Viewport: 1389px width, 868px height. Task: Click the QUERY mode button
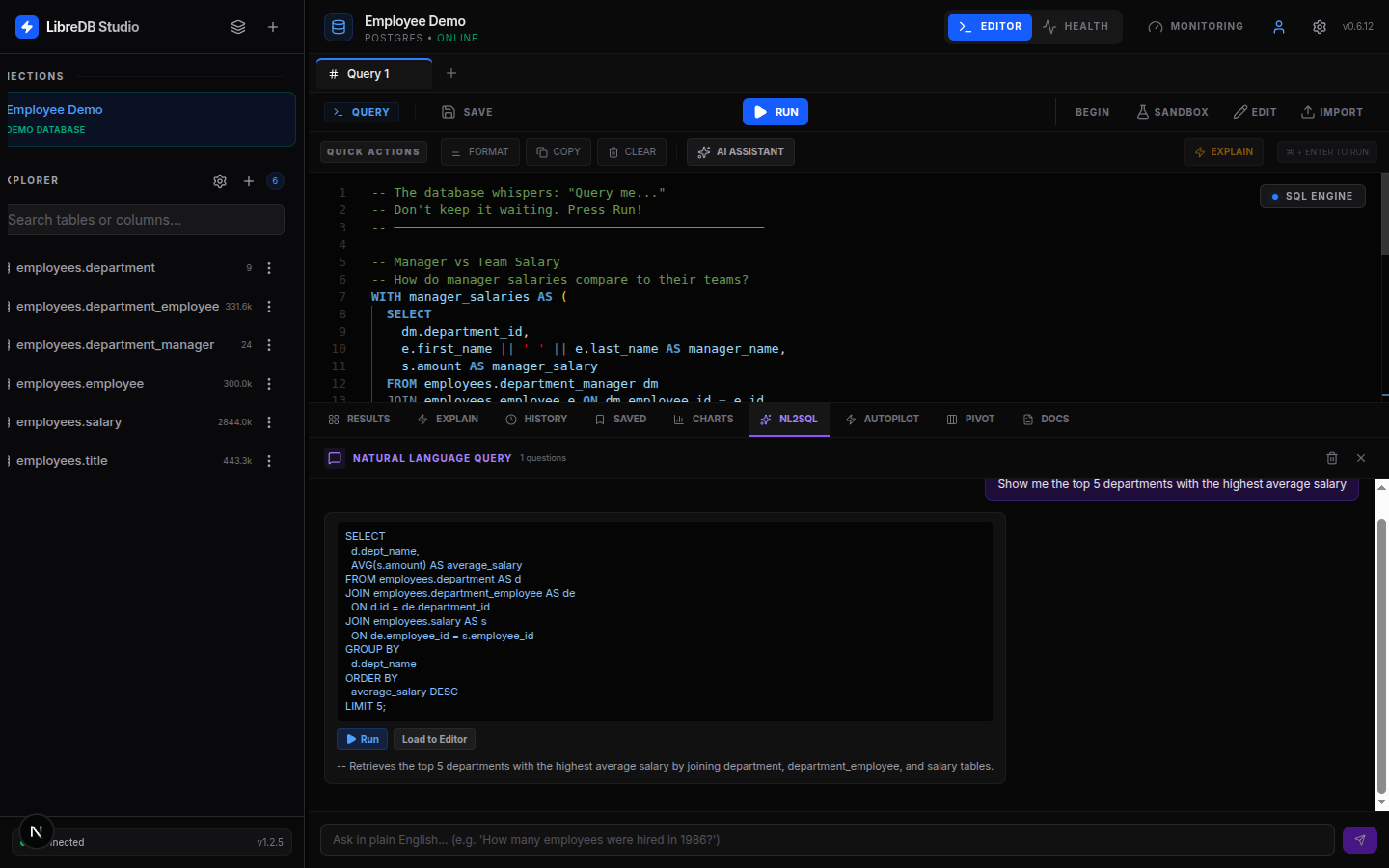point(362,112)
